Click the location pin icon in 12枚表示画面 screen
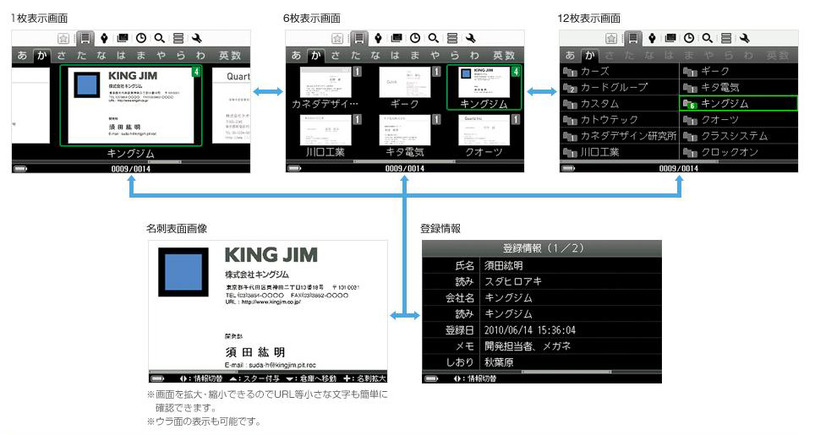 (652, 38)
